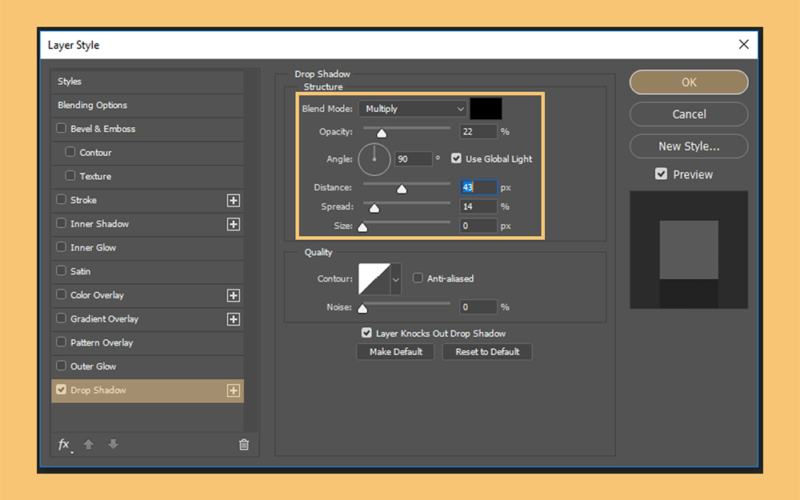Screen dimensions: 800x500
Task: Open the Blend Mode Multiply dropdown
Action: click(413, 109)
